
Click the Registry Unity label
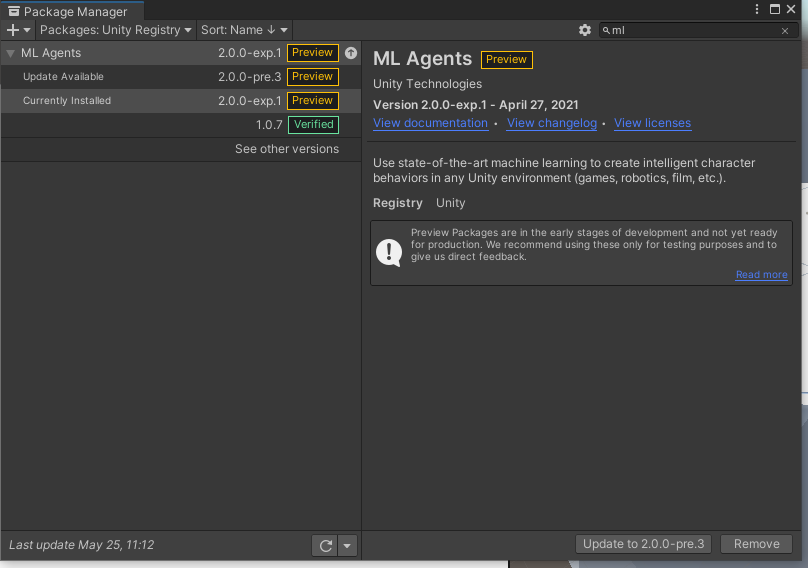[419, 203]
